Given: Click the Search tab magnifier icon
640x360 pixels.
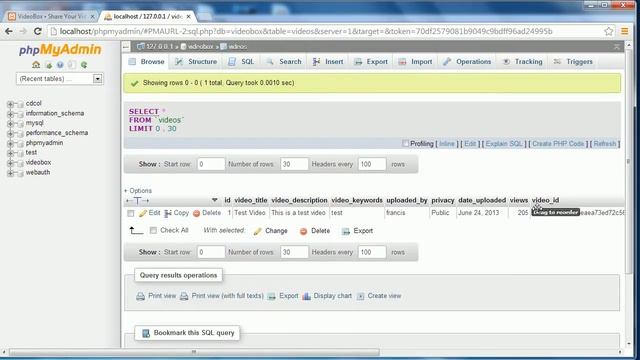Looking at the screenshot, I should (x=270, y=62).
